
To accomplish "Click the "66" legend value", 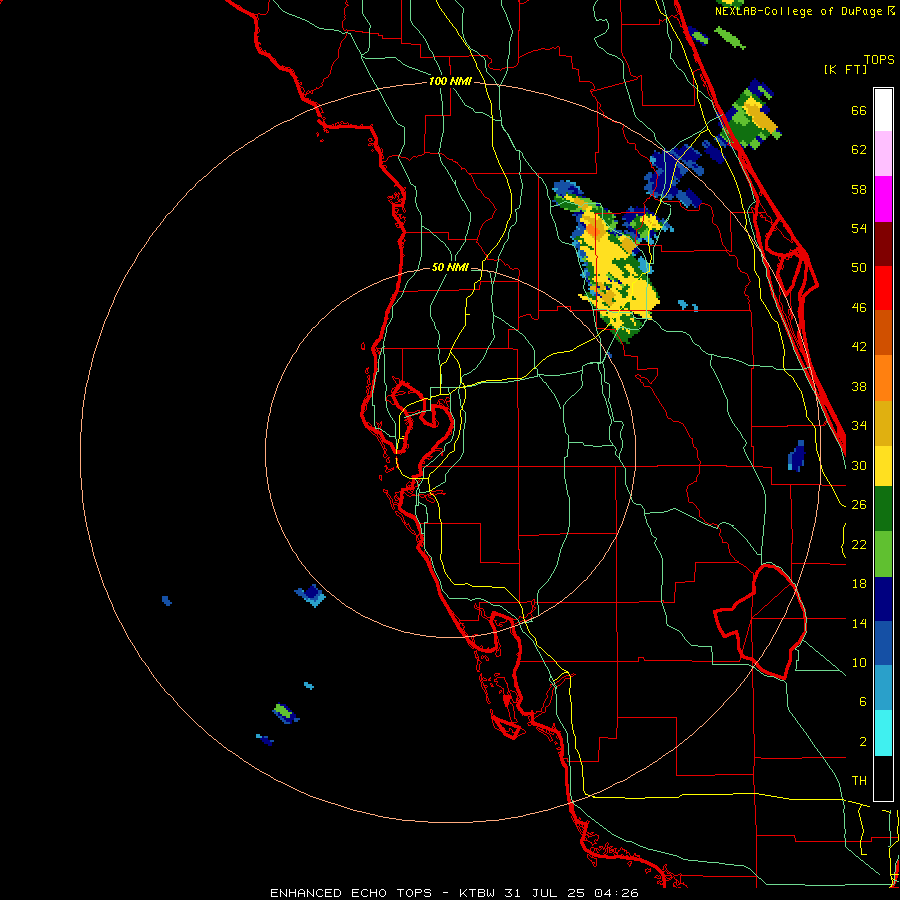I will coord(859,111).
